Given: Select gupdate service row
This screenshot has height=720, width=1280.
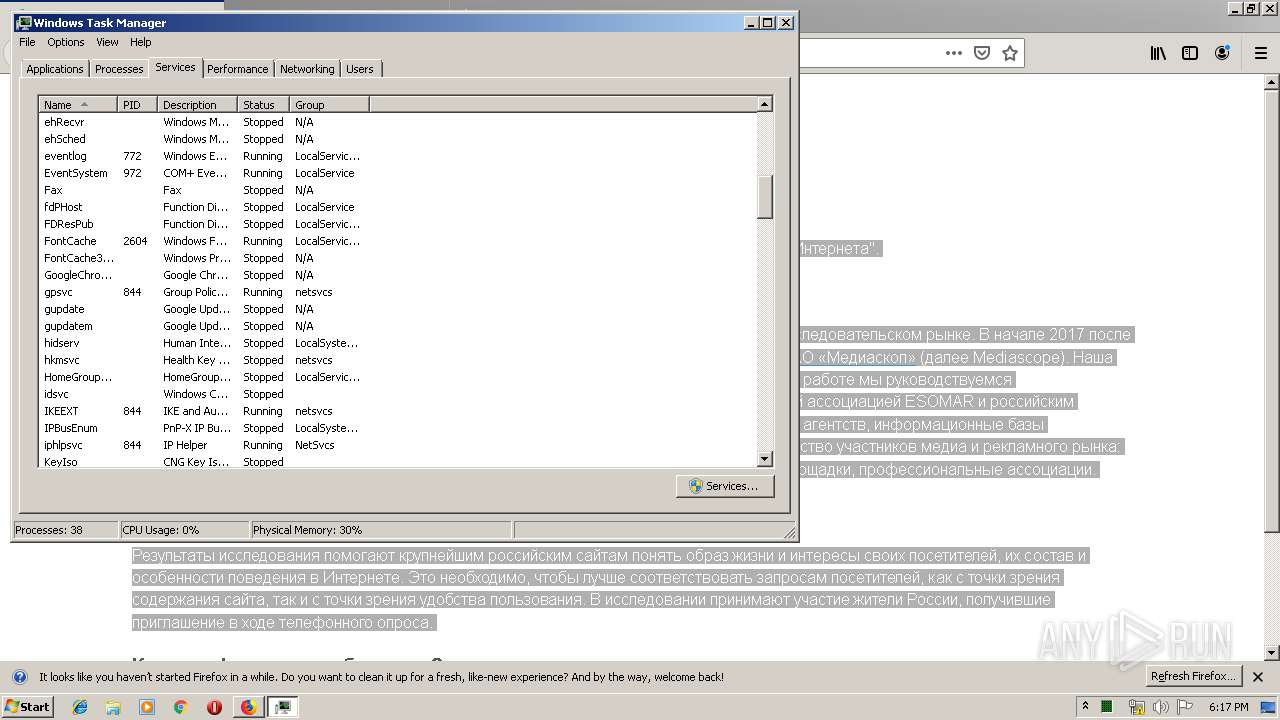Looking at the screenshot, I should pos(398,309).
